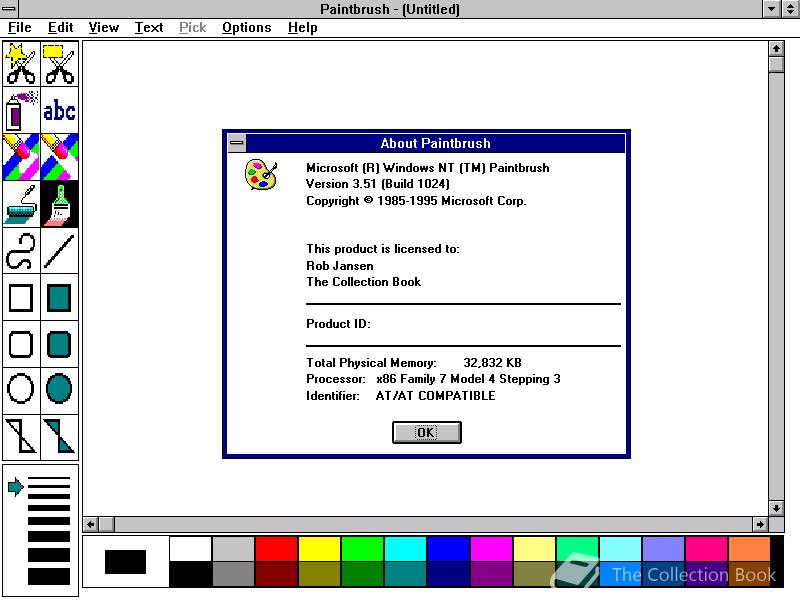Viewport: 800px width, 600px height.
Task: Pick the light gray color swatch
Action: 233,549
